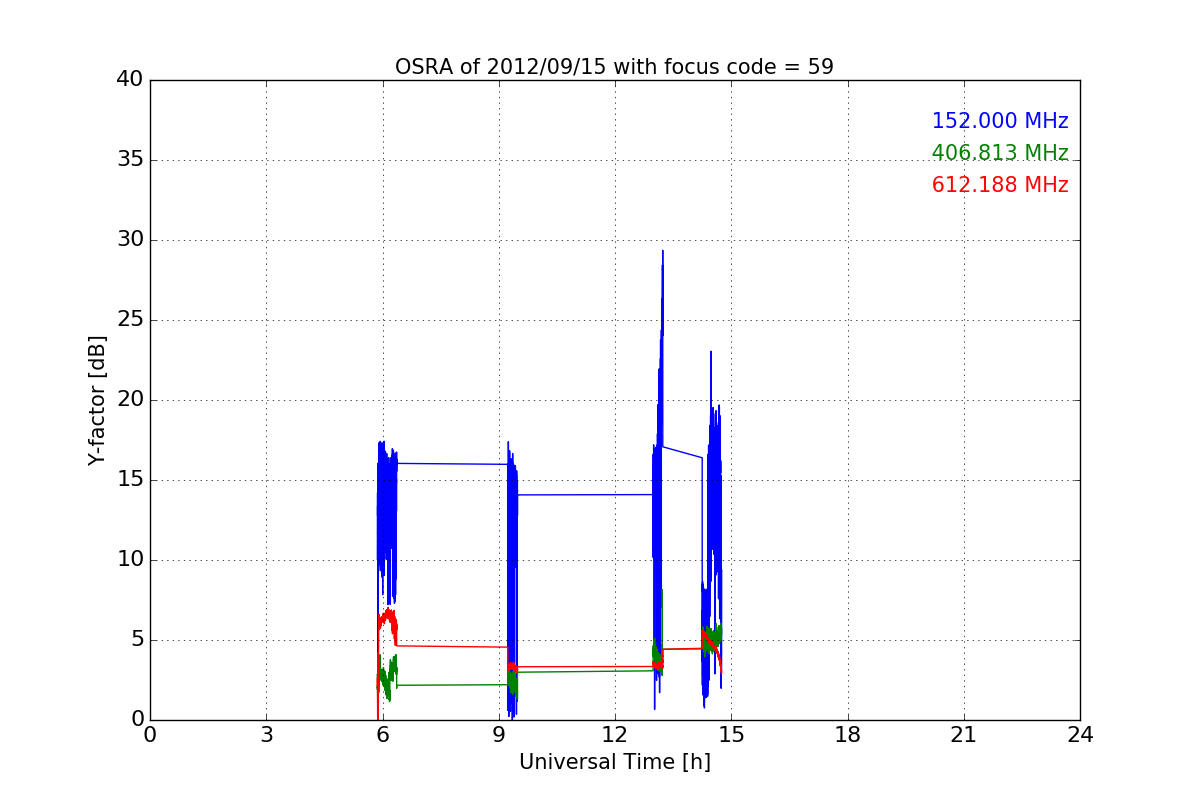Click the y-axis tick label 20
This screenshot has height=800, width=1200.
130,400
